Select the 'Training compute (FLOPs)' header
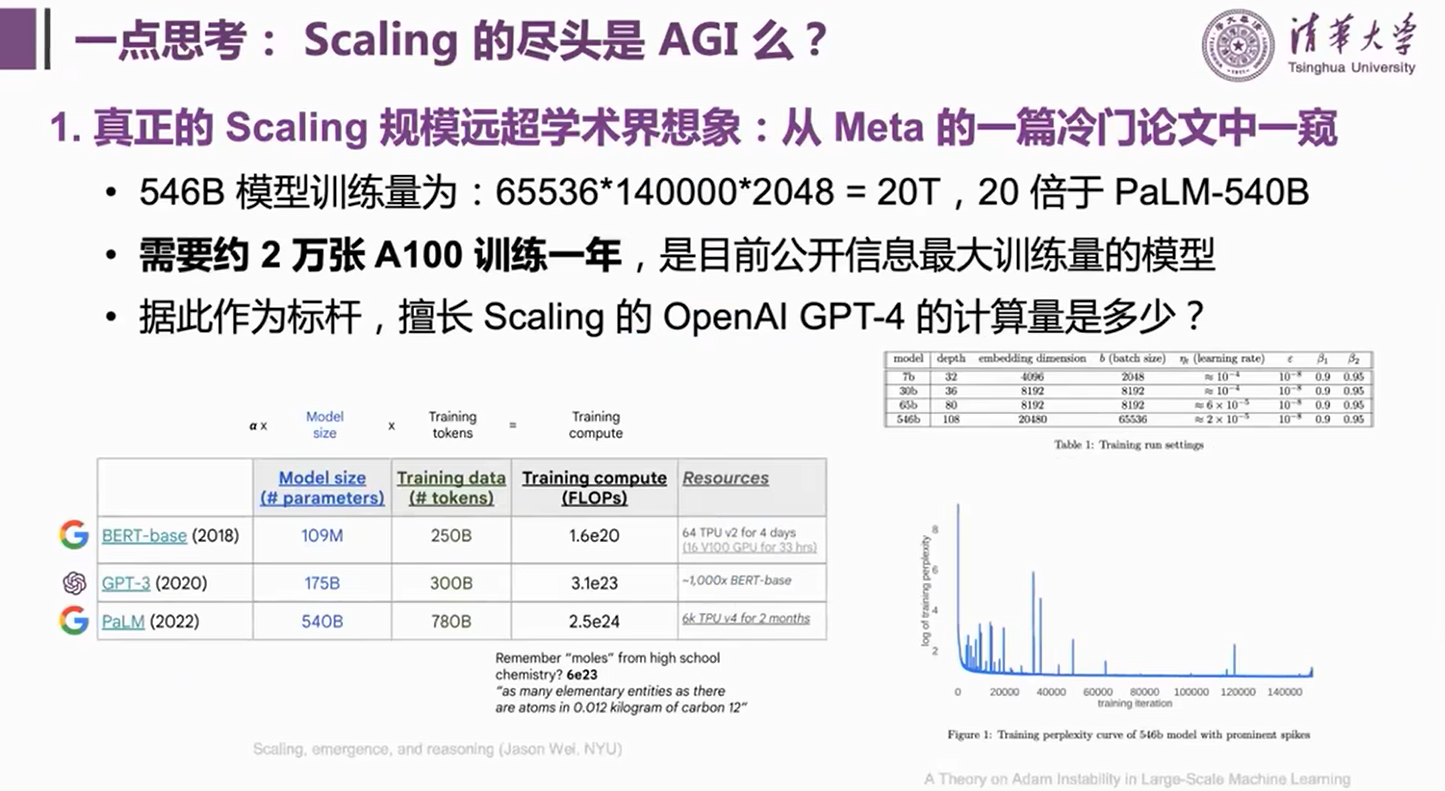This screenshot has height=791, width=1445. tap(595, 487)
